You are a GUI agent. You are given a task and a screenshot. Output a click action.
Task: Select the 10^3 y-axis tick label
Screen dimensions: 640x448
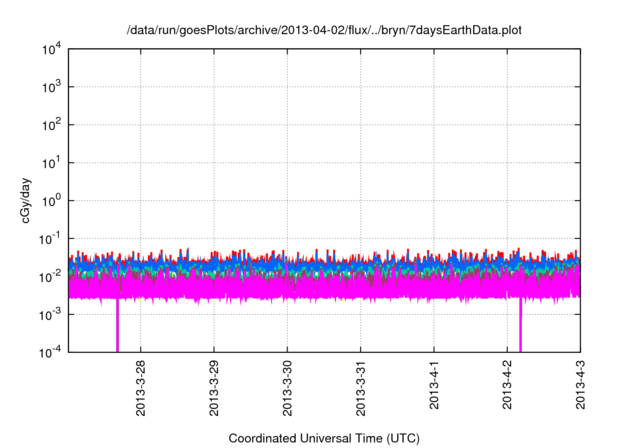[51, 87]
